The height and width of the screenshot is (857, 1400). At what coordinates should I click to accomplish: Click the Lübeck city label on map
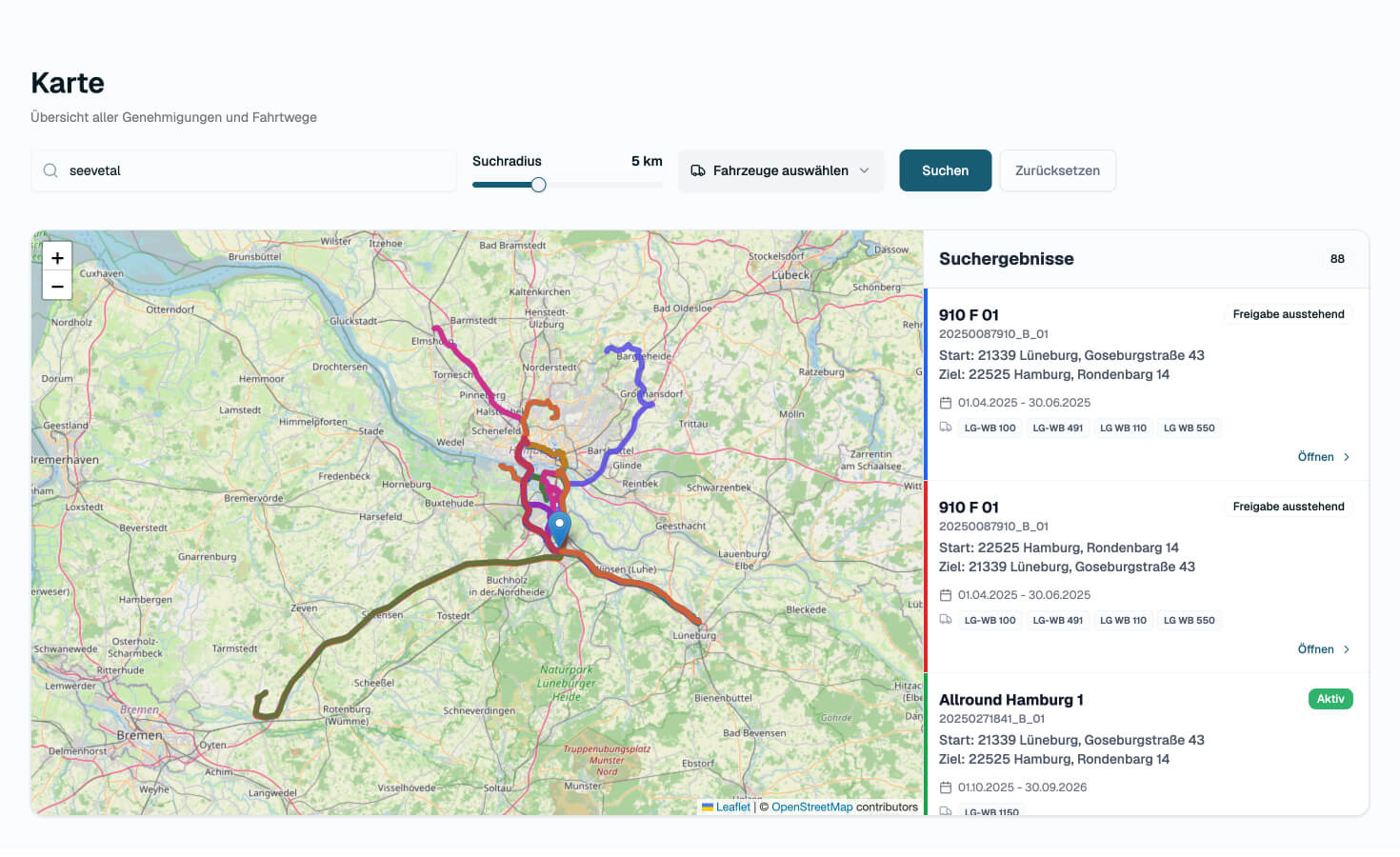(x=790, y=274)
